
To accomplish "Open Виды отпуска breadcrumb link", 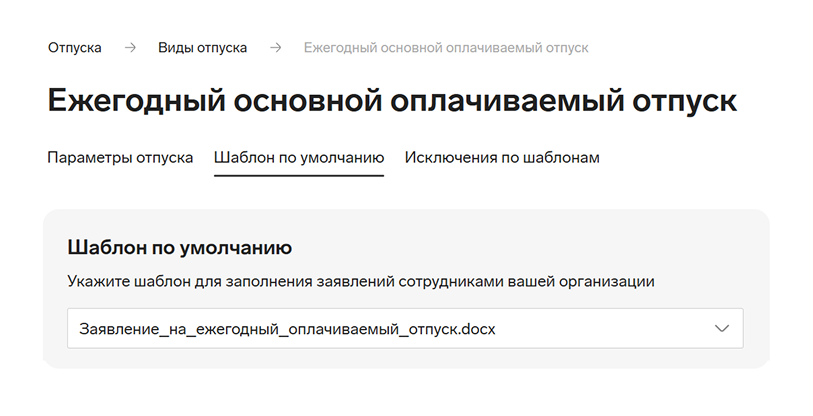I will click(x=203, y=48).
